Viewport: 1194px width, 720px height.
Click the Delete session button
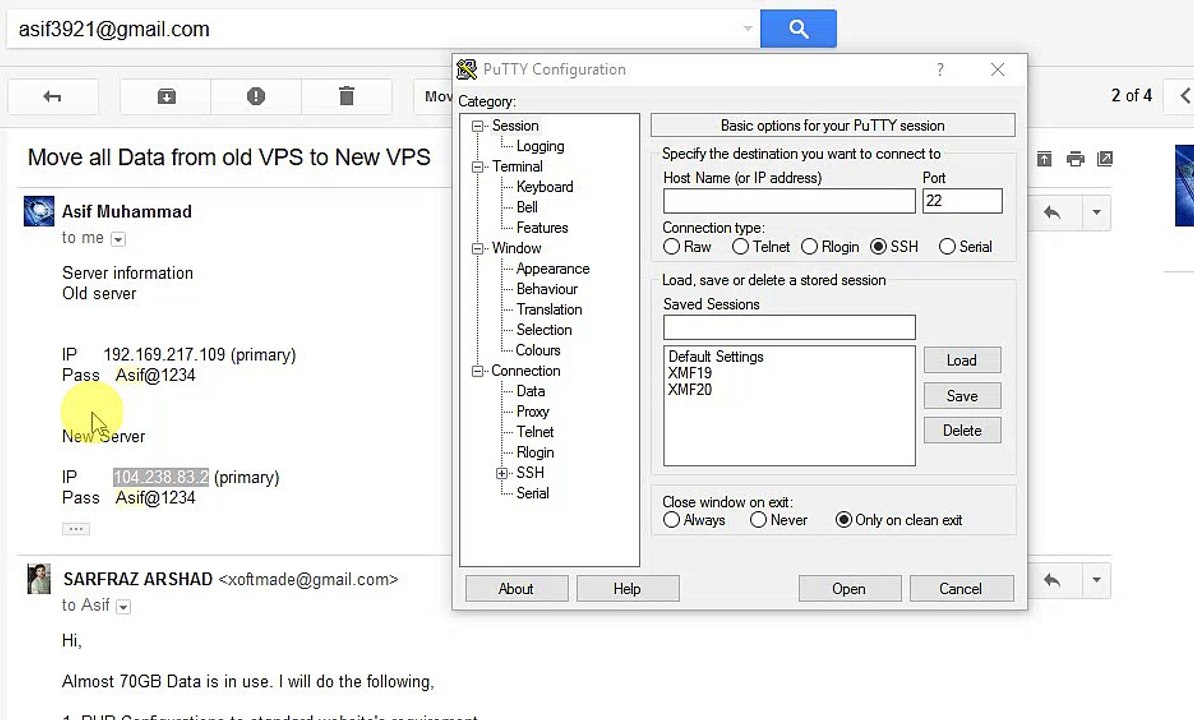tap(962, 431)
